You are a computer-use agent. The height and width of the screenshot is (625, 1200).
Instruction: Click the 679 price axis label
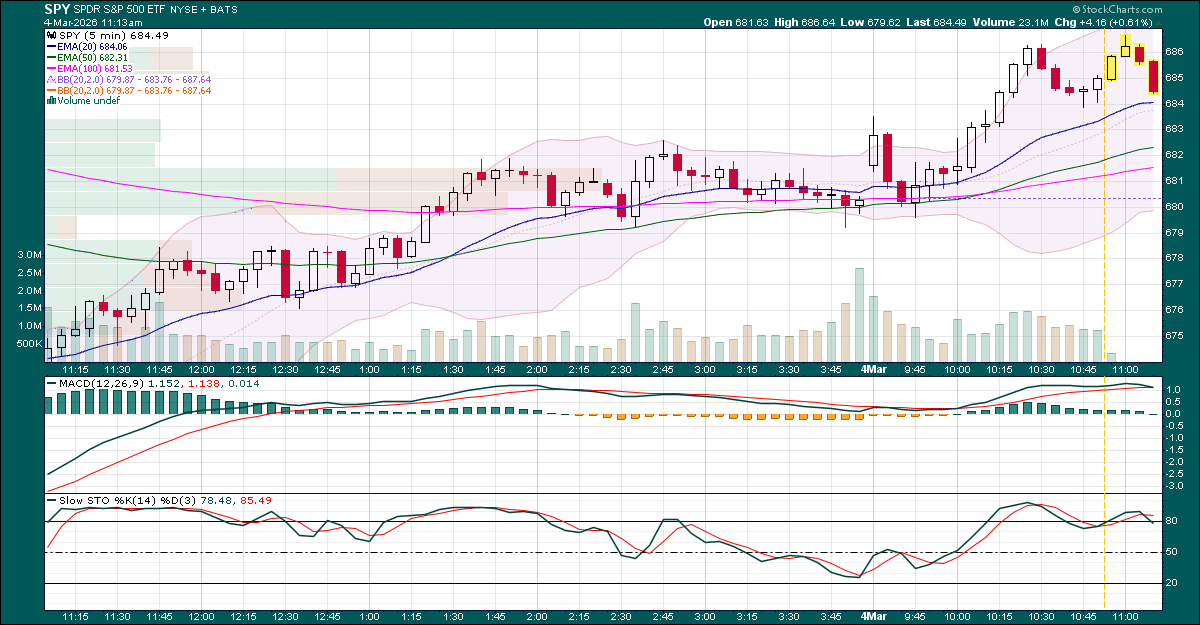1176,233
